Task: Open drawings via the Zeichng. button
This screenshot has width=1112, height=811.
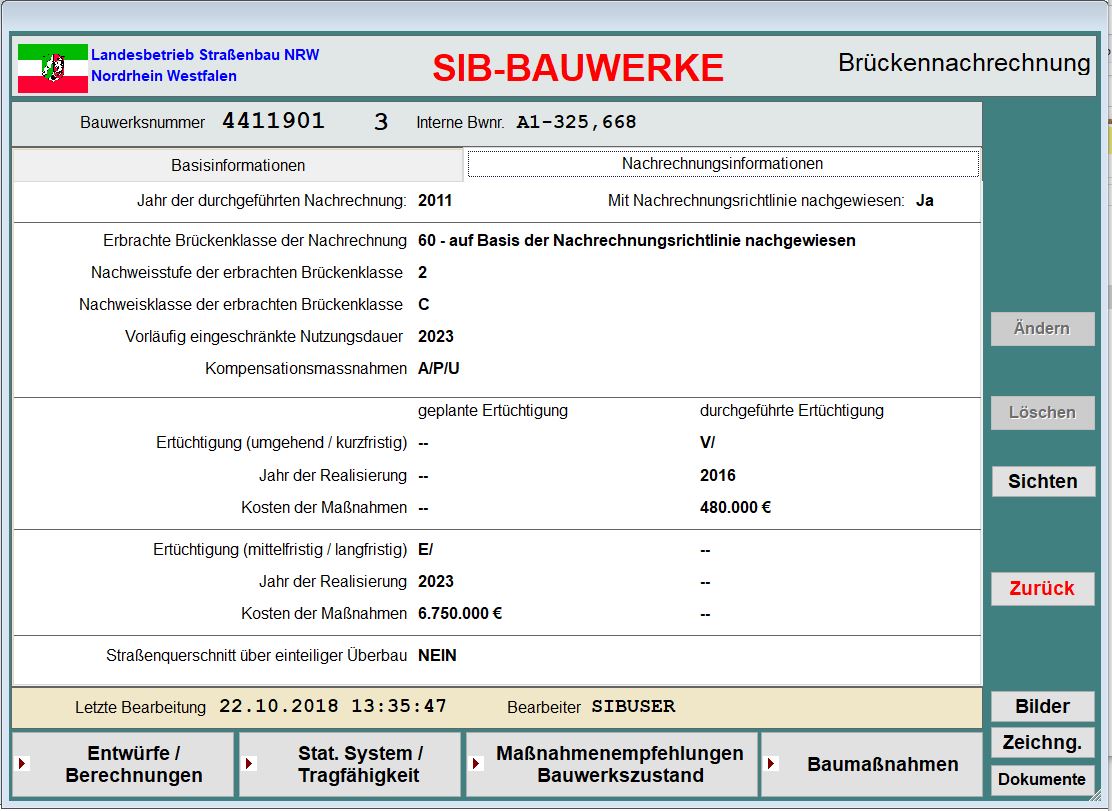Action: (x=1042, y=742)
